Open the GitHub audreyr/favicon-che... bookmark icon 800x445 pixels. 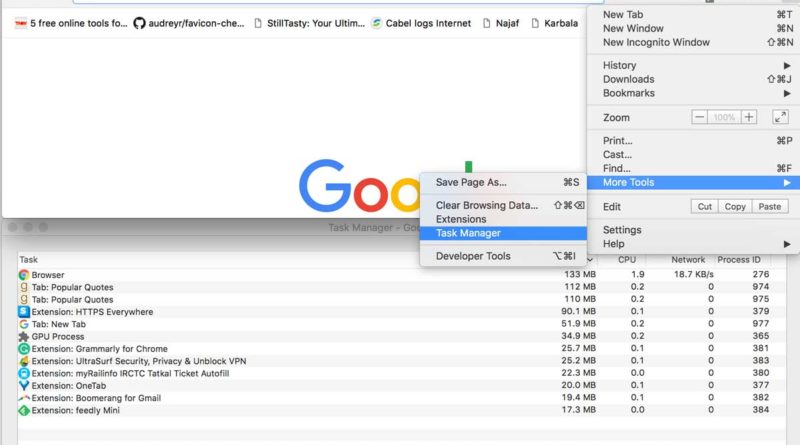[x=139, y=23]
